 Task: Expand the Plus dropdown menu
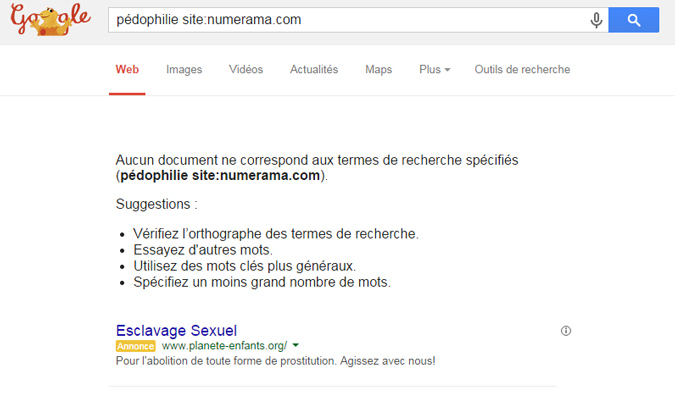tap(434, 69)
